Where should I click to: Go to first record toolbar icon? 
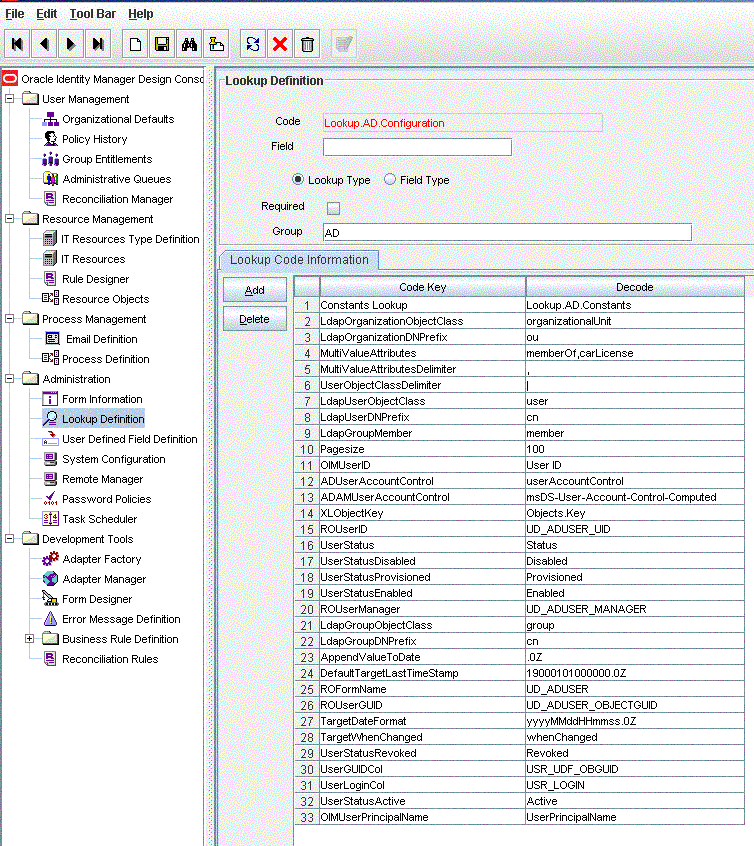(x=17, y=44)
